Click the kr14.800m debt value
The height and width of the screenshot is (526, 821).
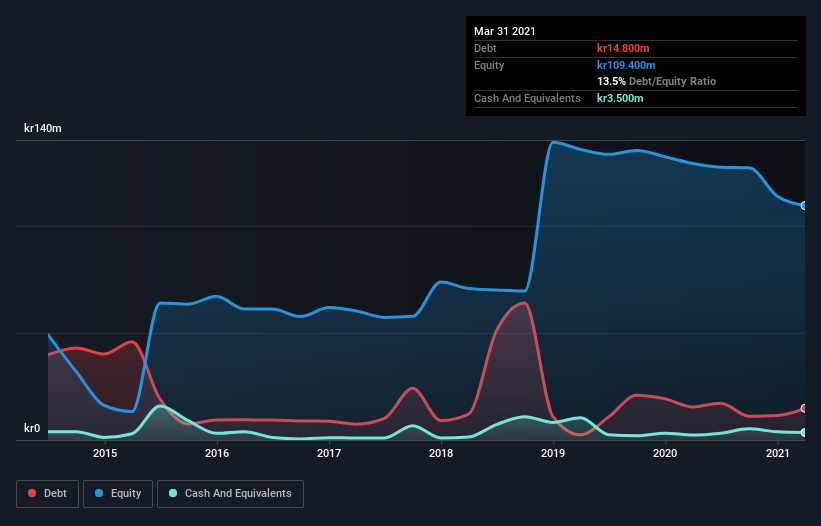[623, 48]
